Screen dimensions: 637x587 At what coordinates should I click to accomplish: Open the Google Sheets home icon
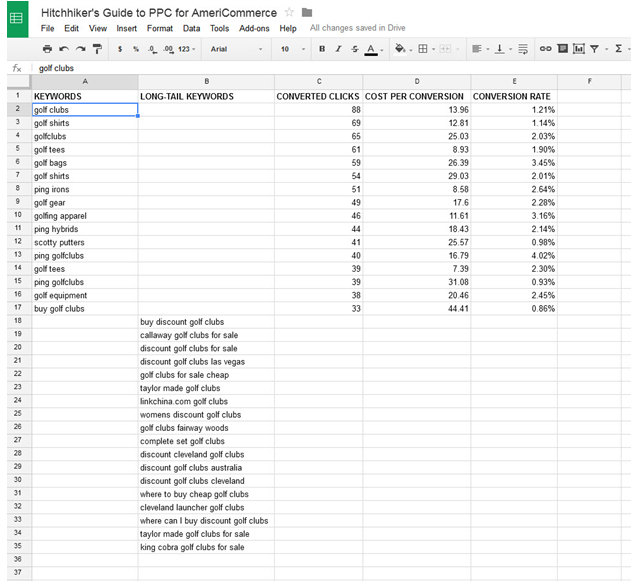click(17, 19)
